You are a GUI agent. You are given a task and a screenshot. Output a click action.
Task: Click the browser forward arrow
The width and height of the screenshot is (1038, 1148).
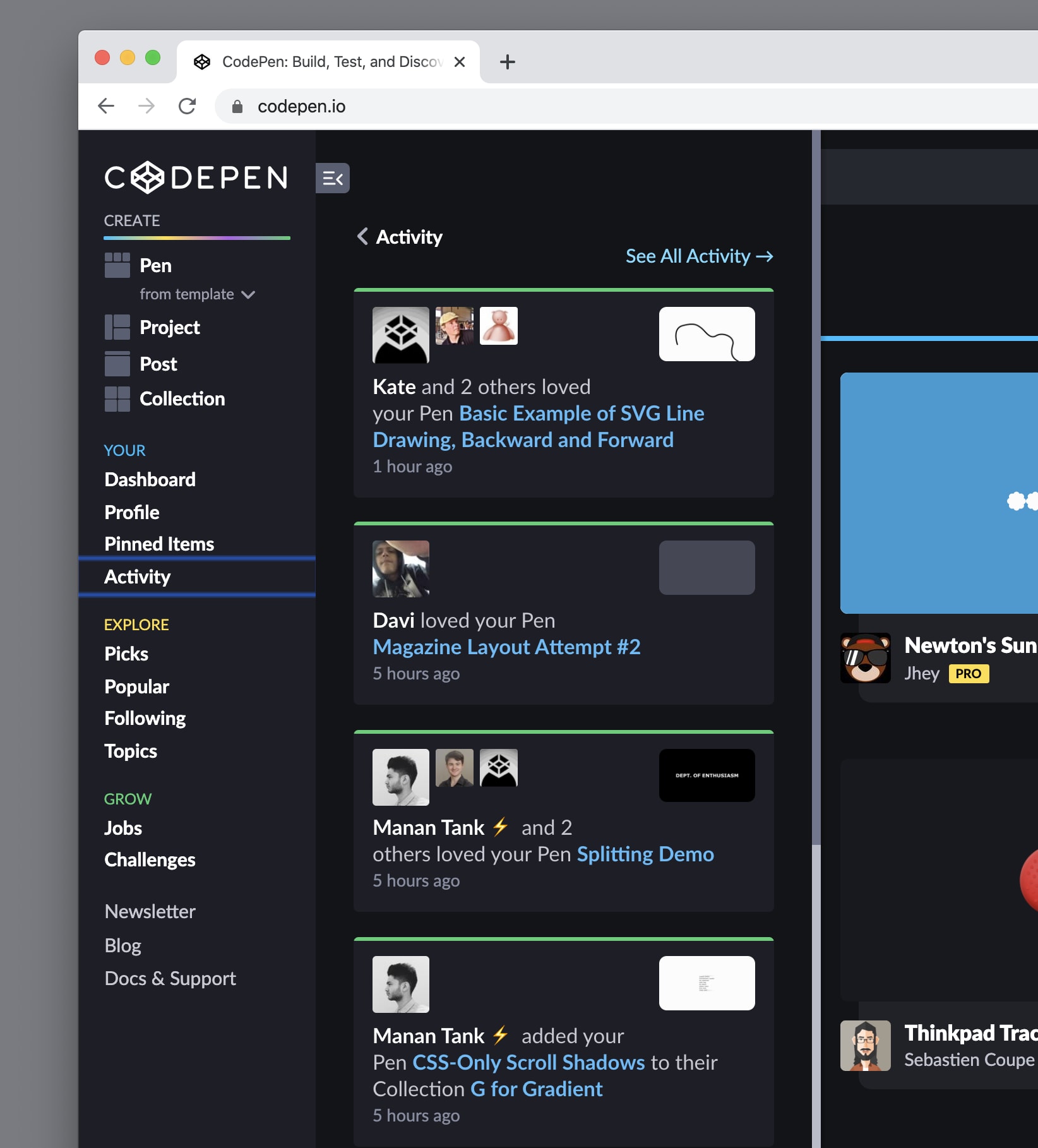pyautogui.click(x=146, y=106)
